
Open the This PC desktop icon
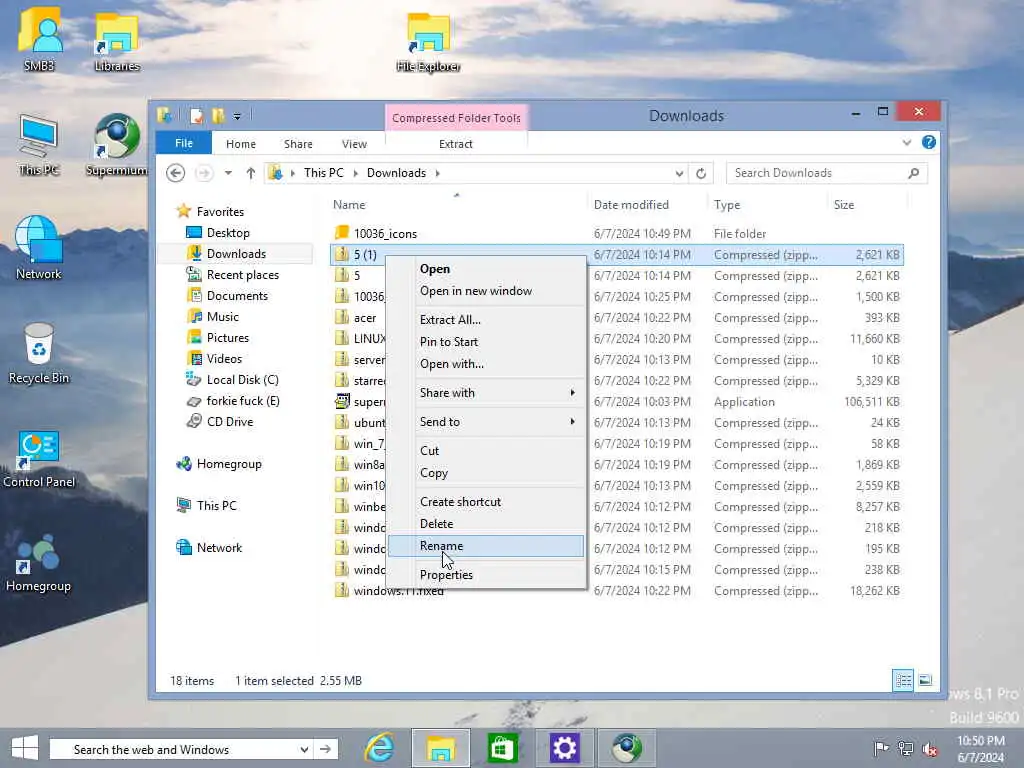(x=39, y=145)
